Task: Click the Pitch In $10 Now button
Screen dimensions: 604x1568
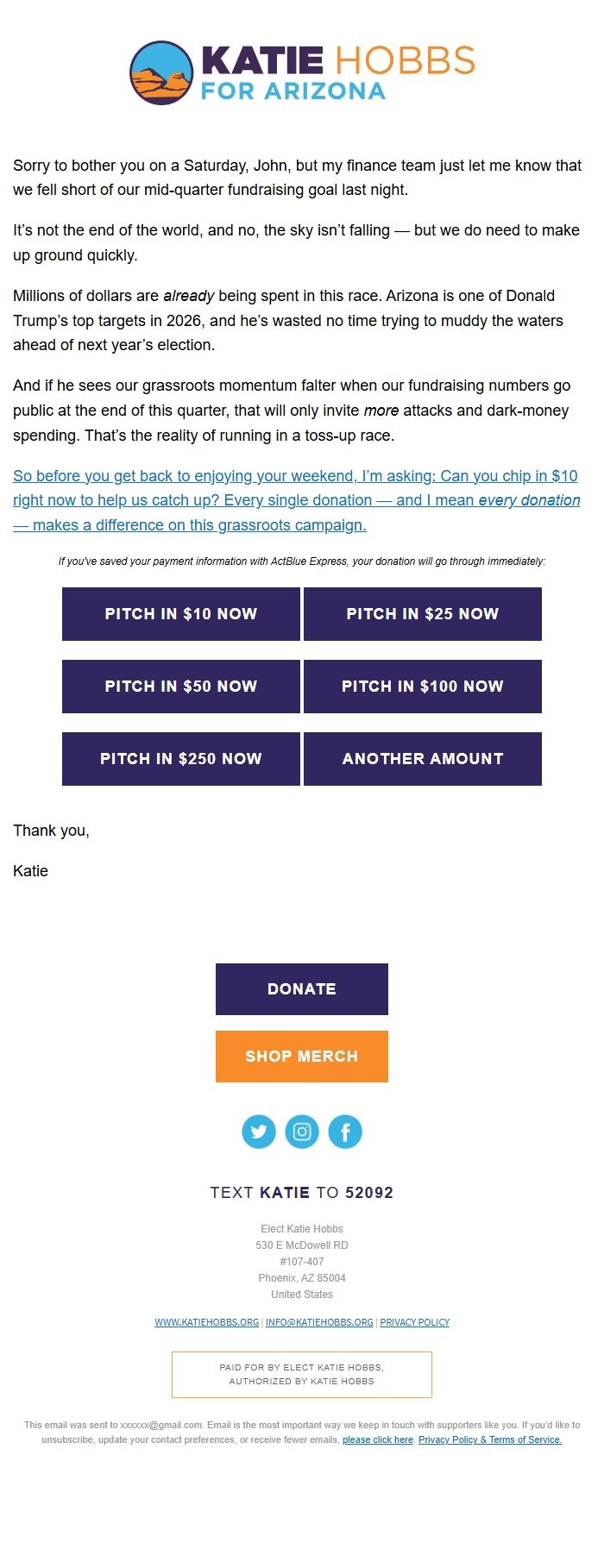Action: [181, 614]
